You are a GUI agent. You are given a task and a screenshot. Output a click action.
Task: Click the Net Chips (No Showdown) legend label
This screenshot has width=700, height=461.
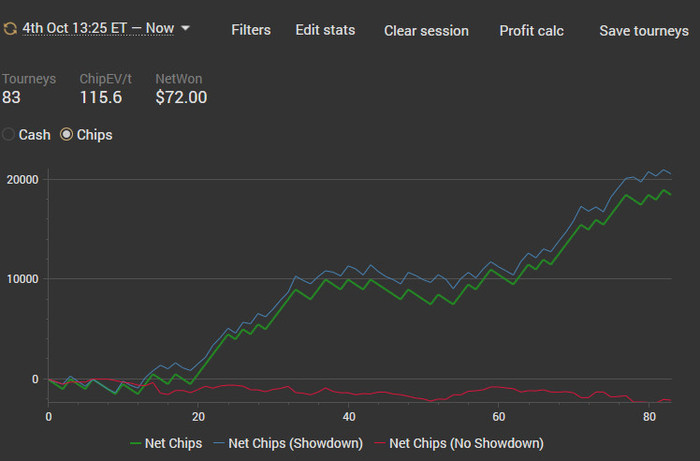tap(467, 443)
